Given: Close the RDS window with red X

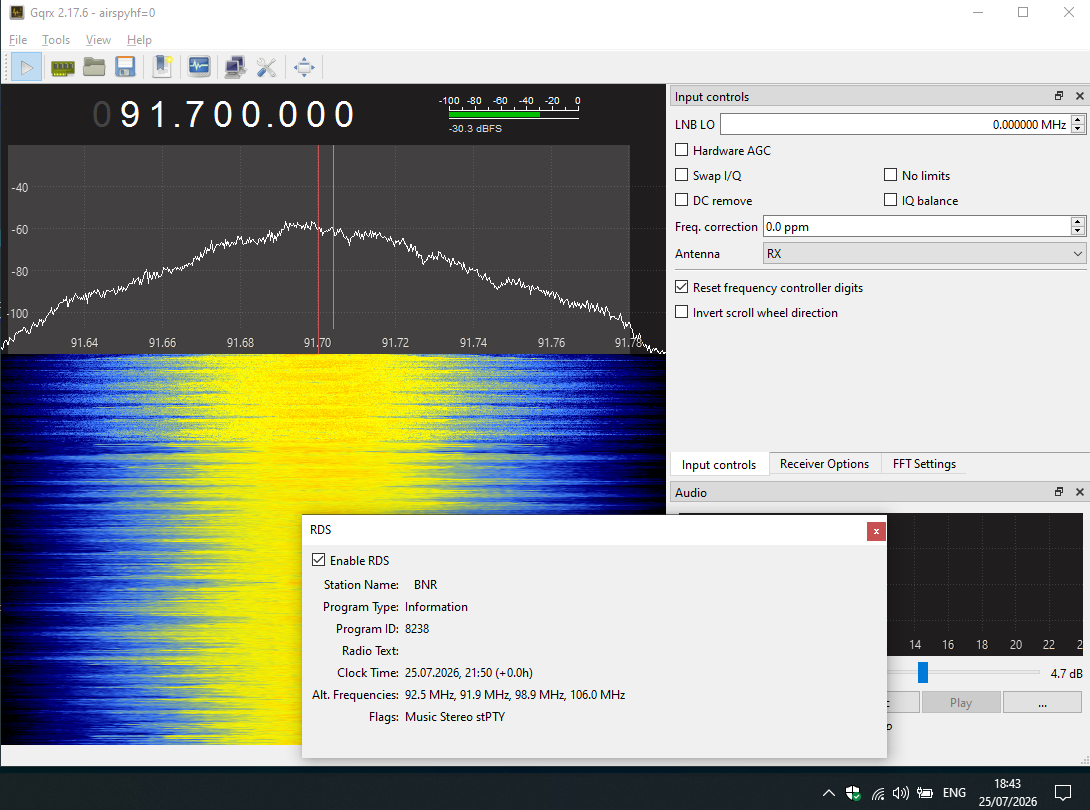Looking at the screenshot, I should [x=876, y=531].
